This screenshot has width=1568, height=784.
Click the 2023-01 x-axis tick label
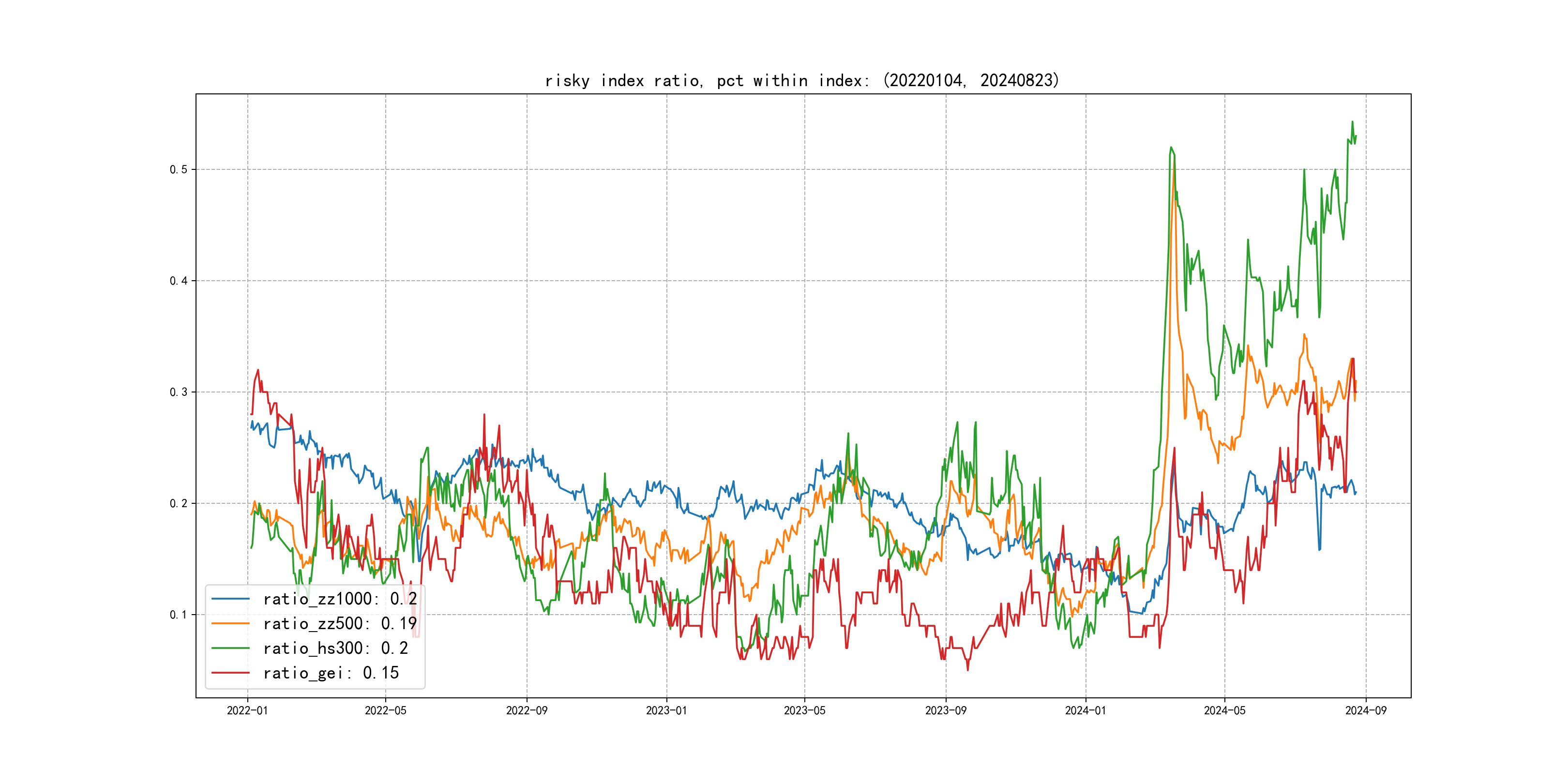click(666, 710)
